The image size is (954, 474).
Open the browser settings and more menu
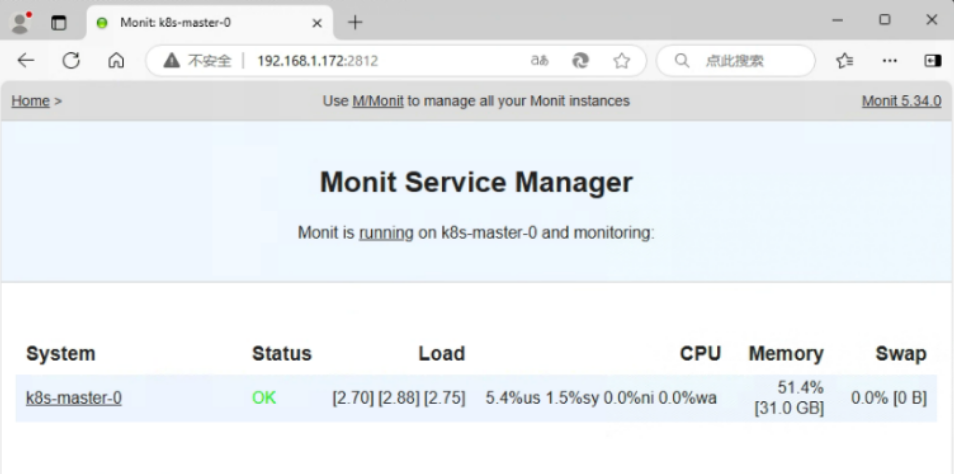pyautogui.click(x=890, y=60)
